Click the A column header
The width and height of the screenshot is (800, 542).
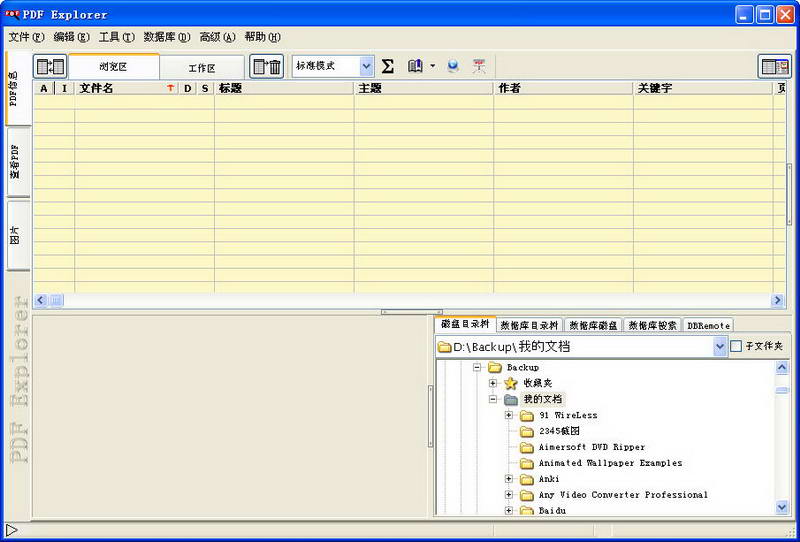(44, 88)
